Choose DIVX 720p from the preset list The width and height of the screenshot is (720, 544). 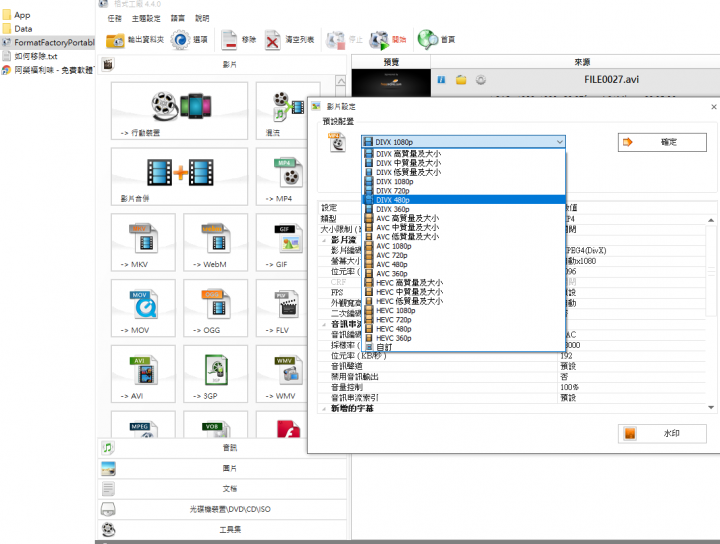463,191
